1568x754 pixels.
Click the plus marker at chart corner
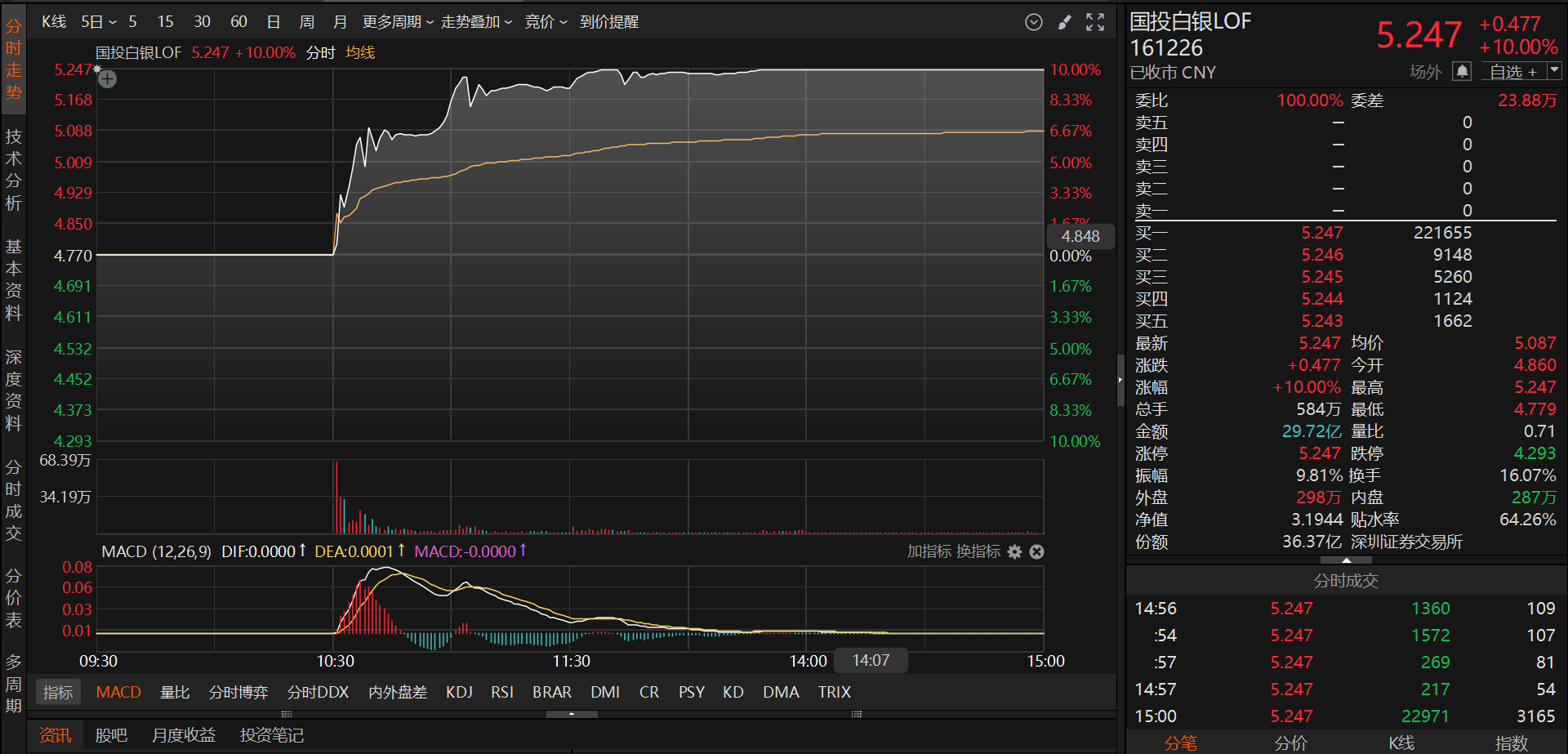(107, 79)
